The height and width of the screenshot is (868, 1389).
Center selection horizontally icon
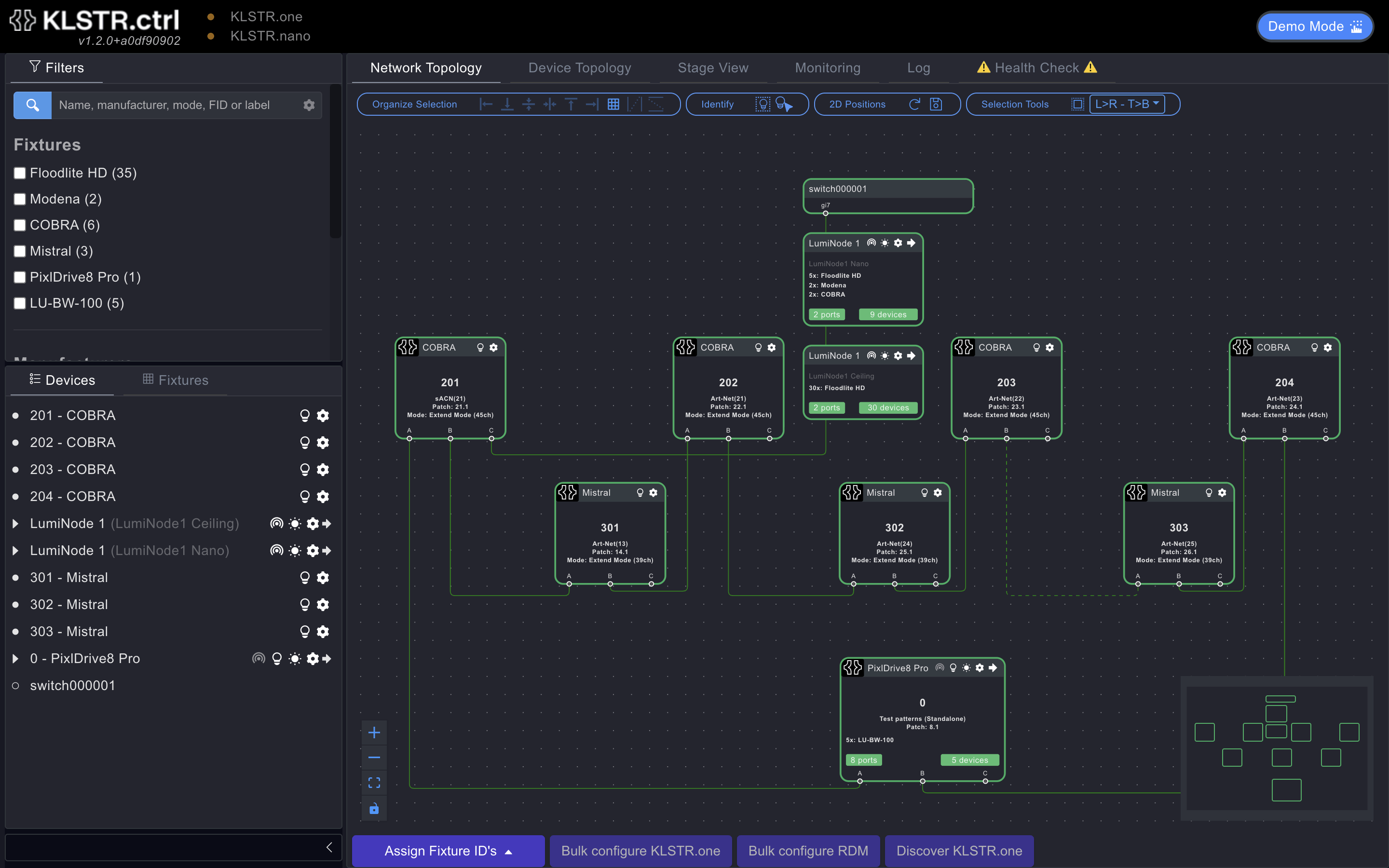(550, 104)
